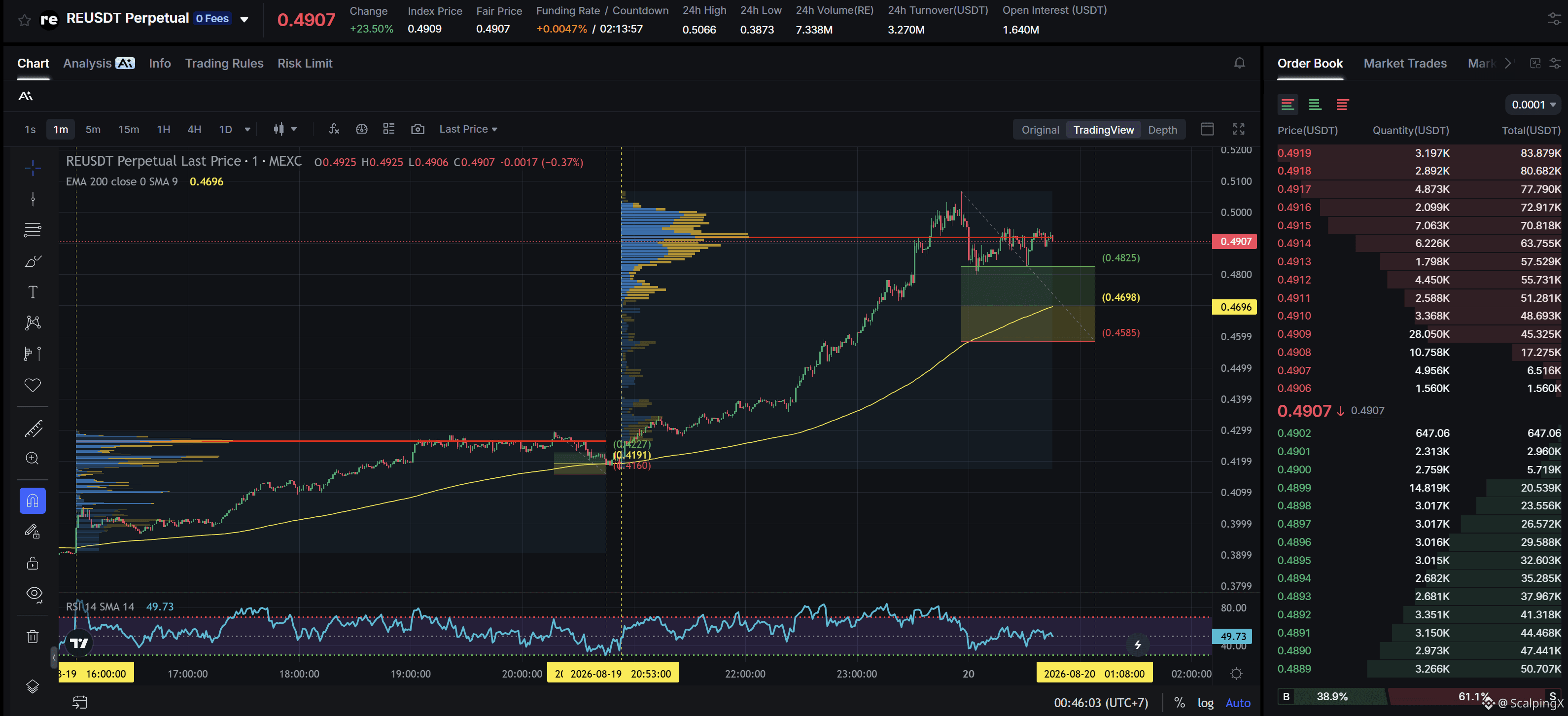The width and height of the screenshot is (1568, 716).
Task: Take chart snapshot with camera icon
Action: click(417, 129)
